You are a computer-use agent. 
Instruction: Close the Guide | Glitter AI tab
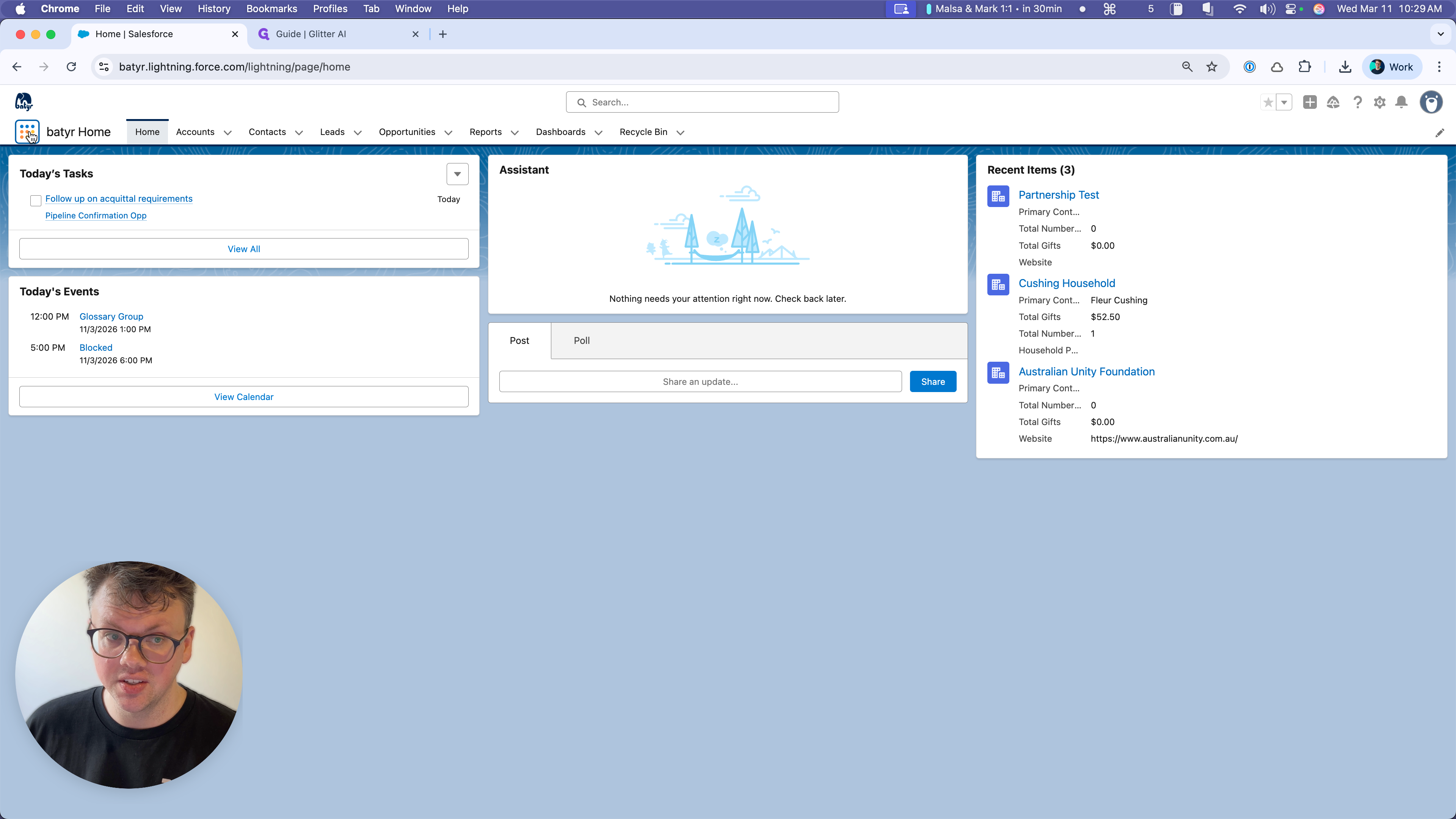tap(416, 34)
